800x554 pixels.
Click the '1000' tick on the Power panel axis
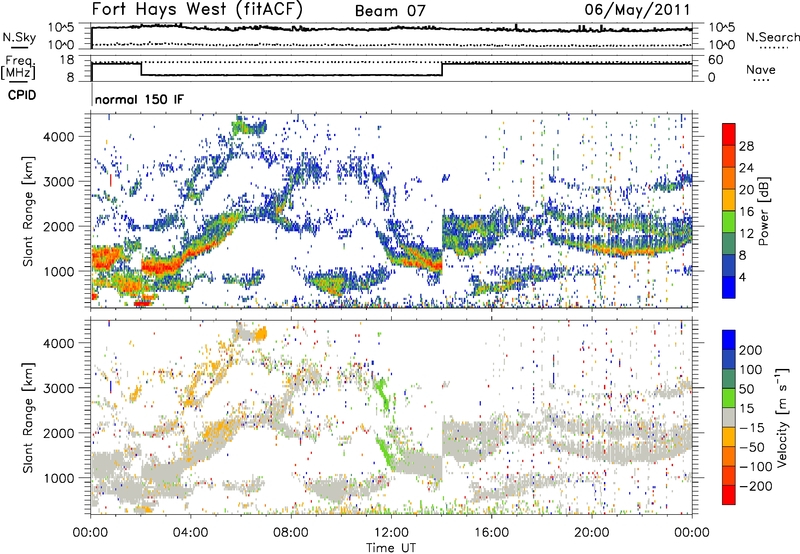pos(59,271)
